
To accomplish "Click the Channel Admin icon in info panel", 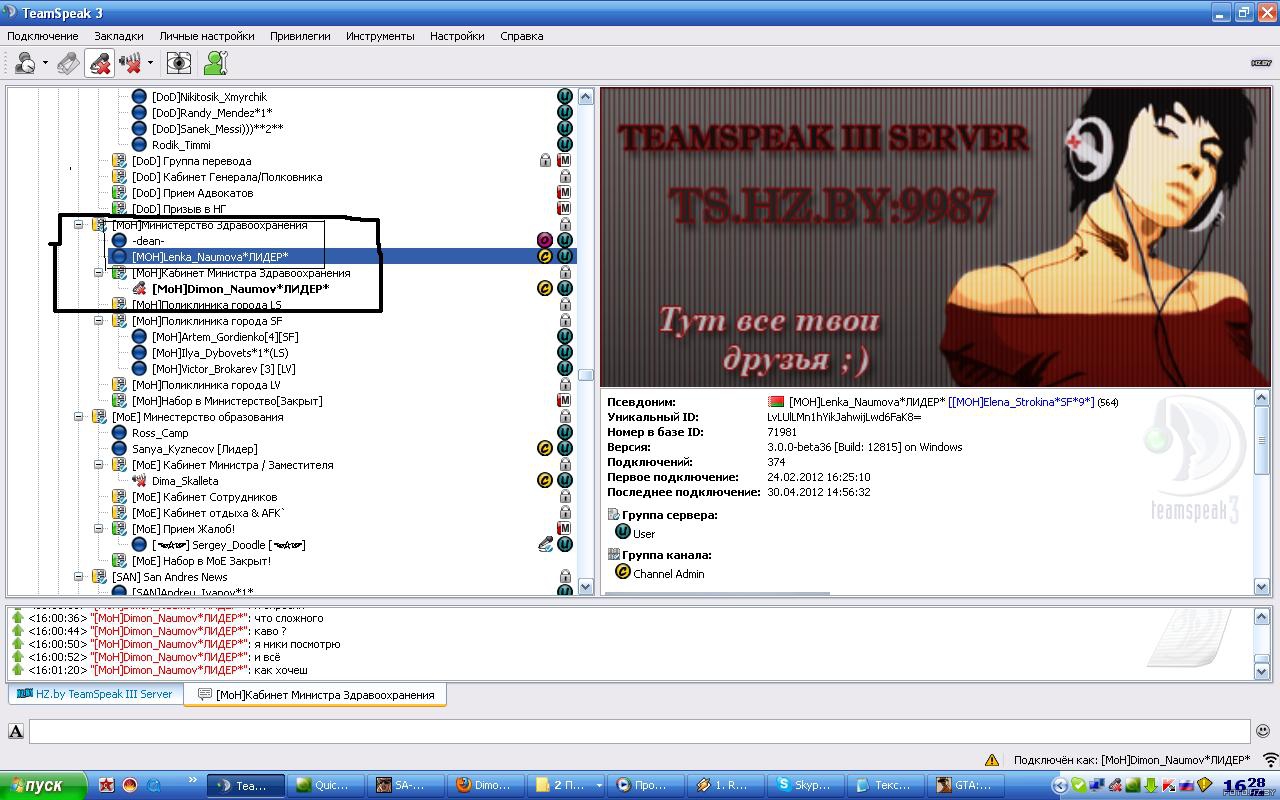I will [x=623, y=573].
